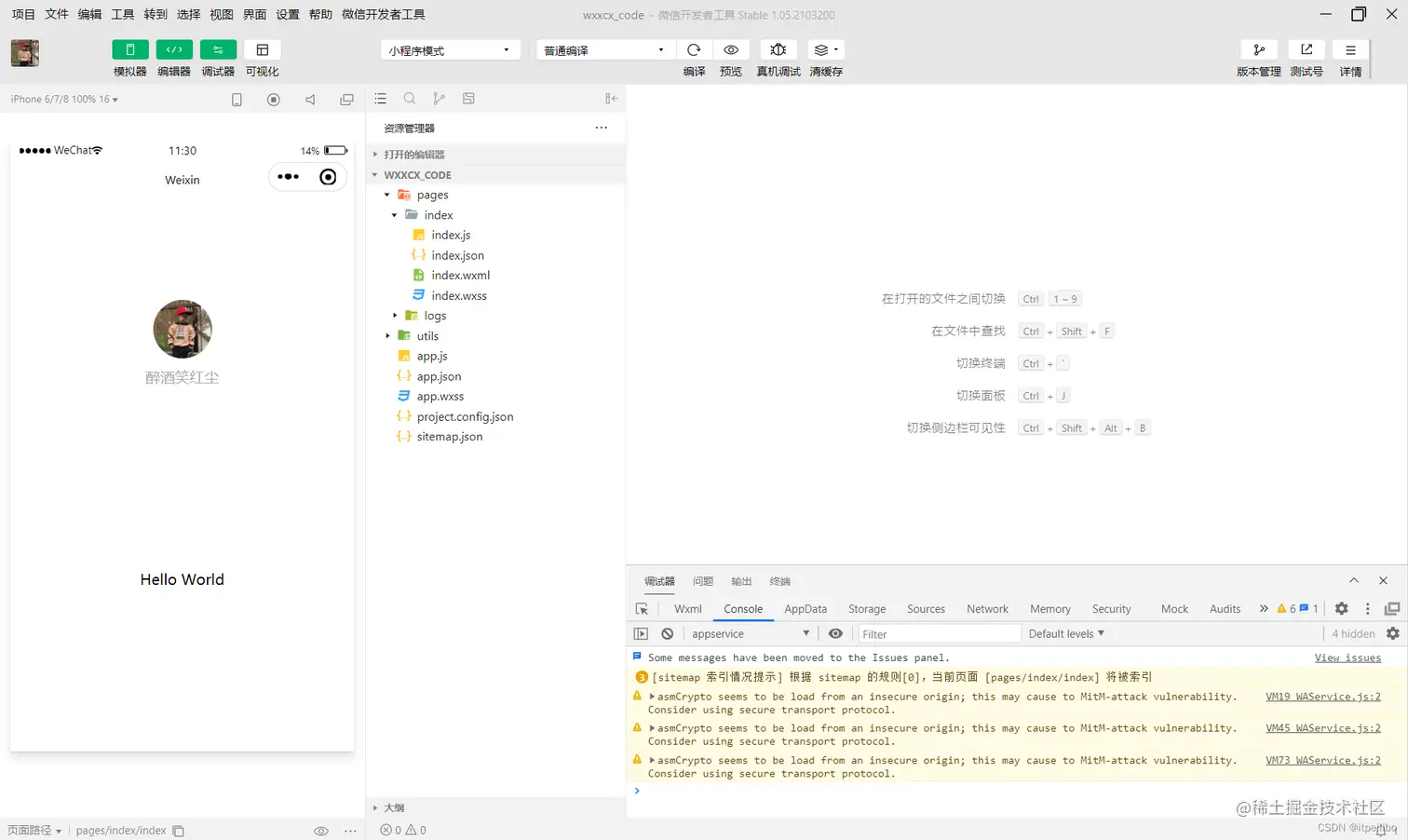
Task: Mute the simulator sound icon
Action: [x=310, y=100]
